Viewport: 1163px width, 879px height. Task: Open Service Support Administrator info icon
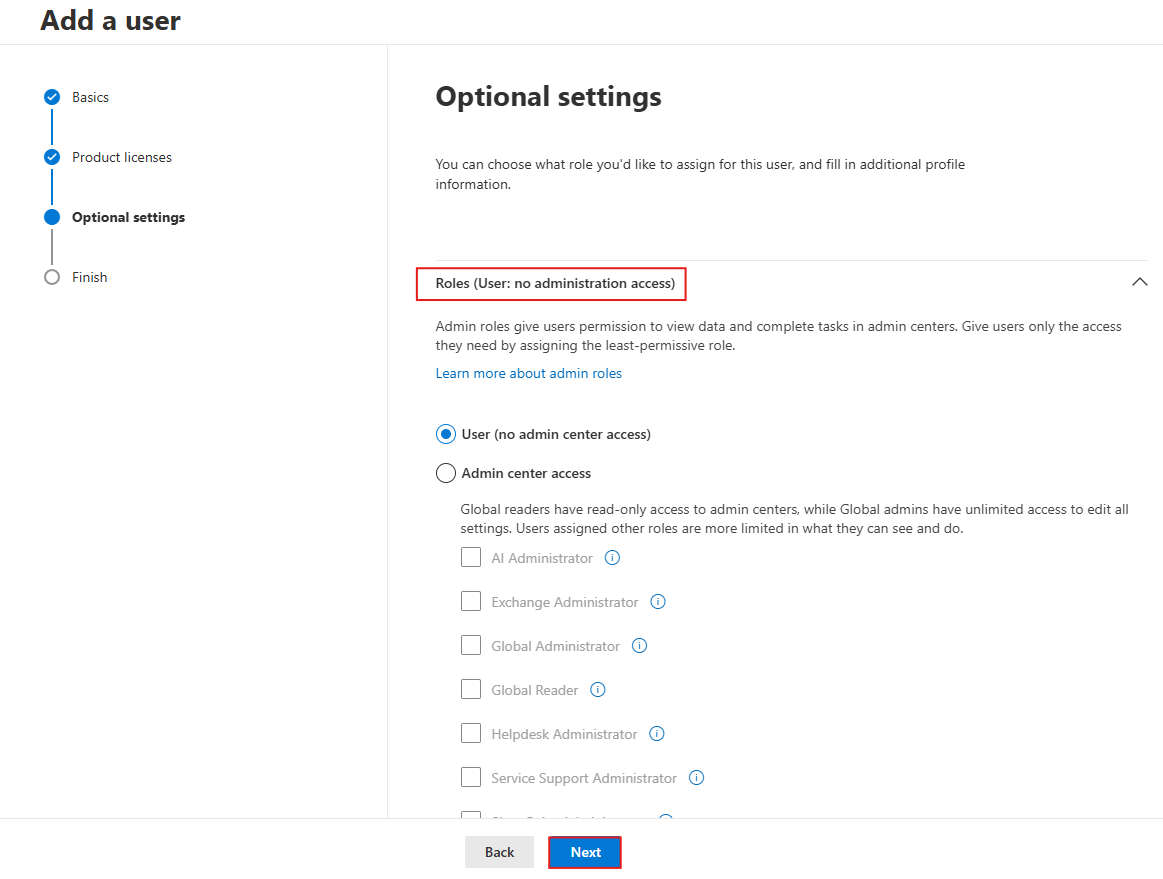pyautogui.click(x=697, y=778)
